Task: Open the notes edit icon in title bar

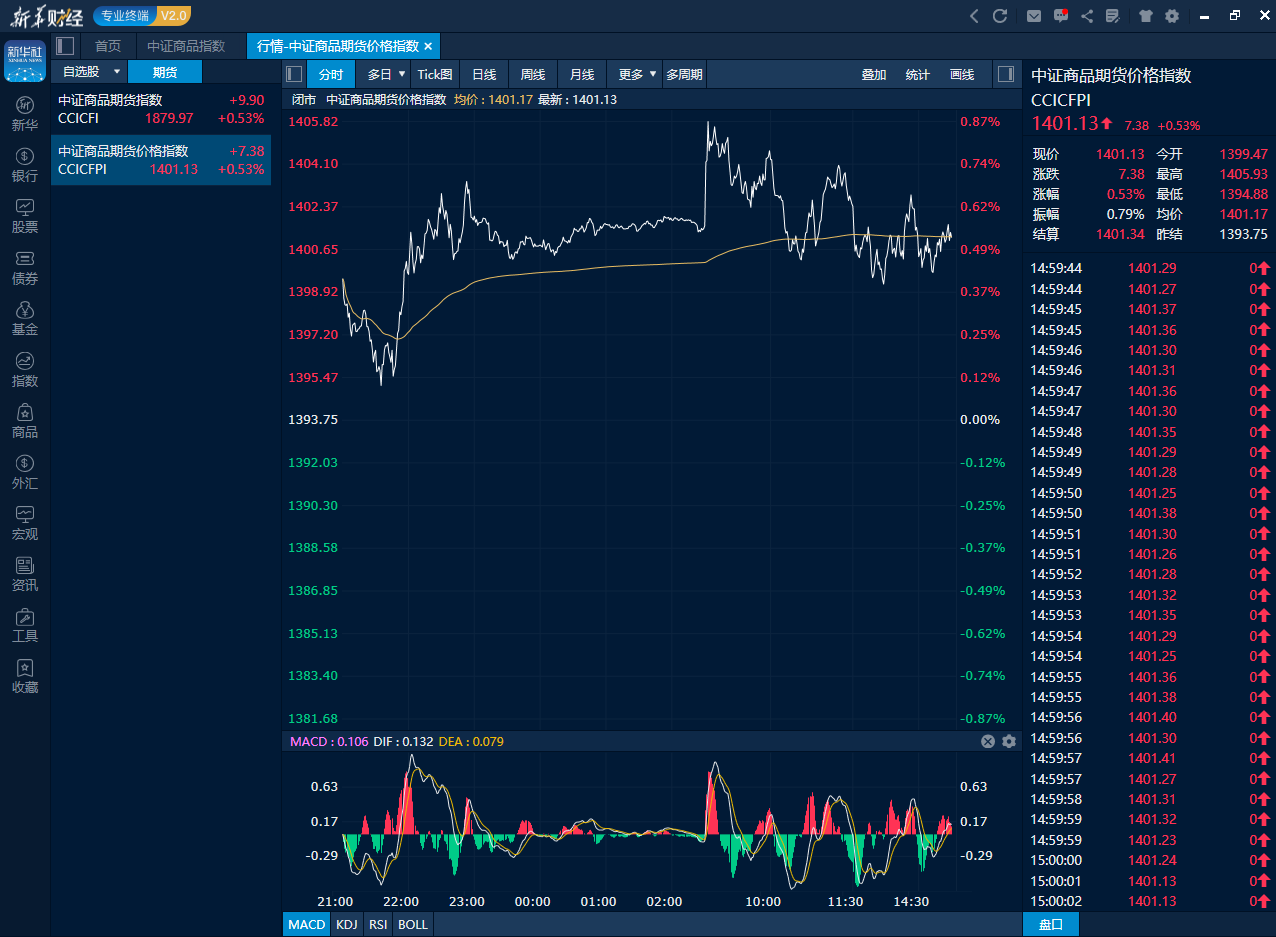Action: click(1111, 15)
